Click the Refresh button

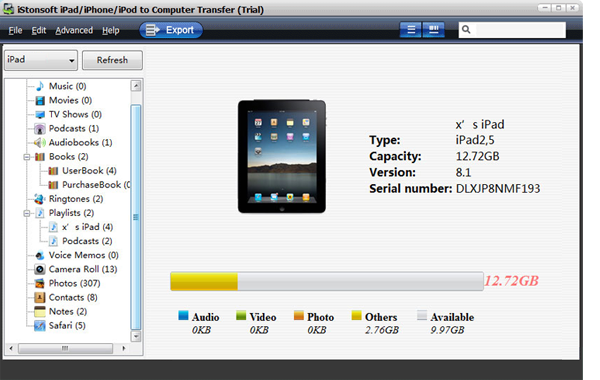[112, 60]
